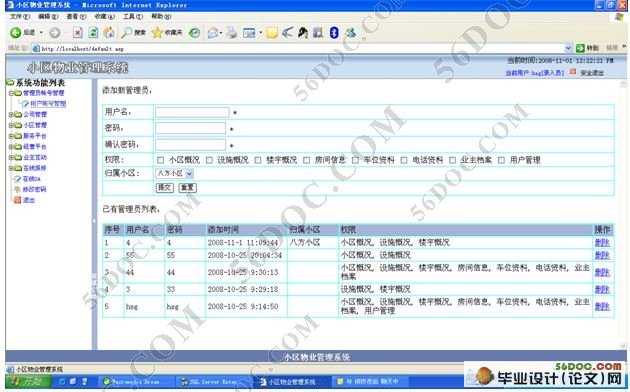
Task: Expand the 小区管理 tree node
Action: [x=11, y=125]
